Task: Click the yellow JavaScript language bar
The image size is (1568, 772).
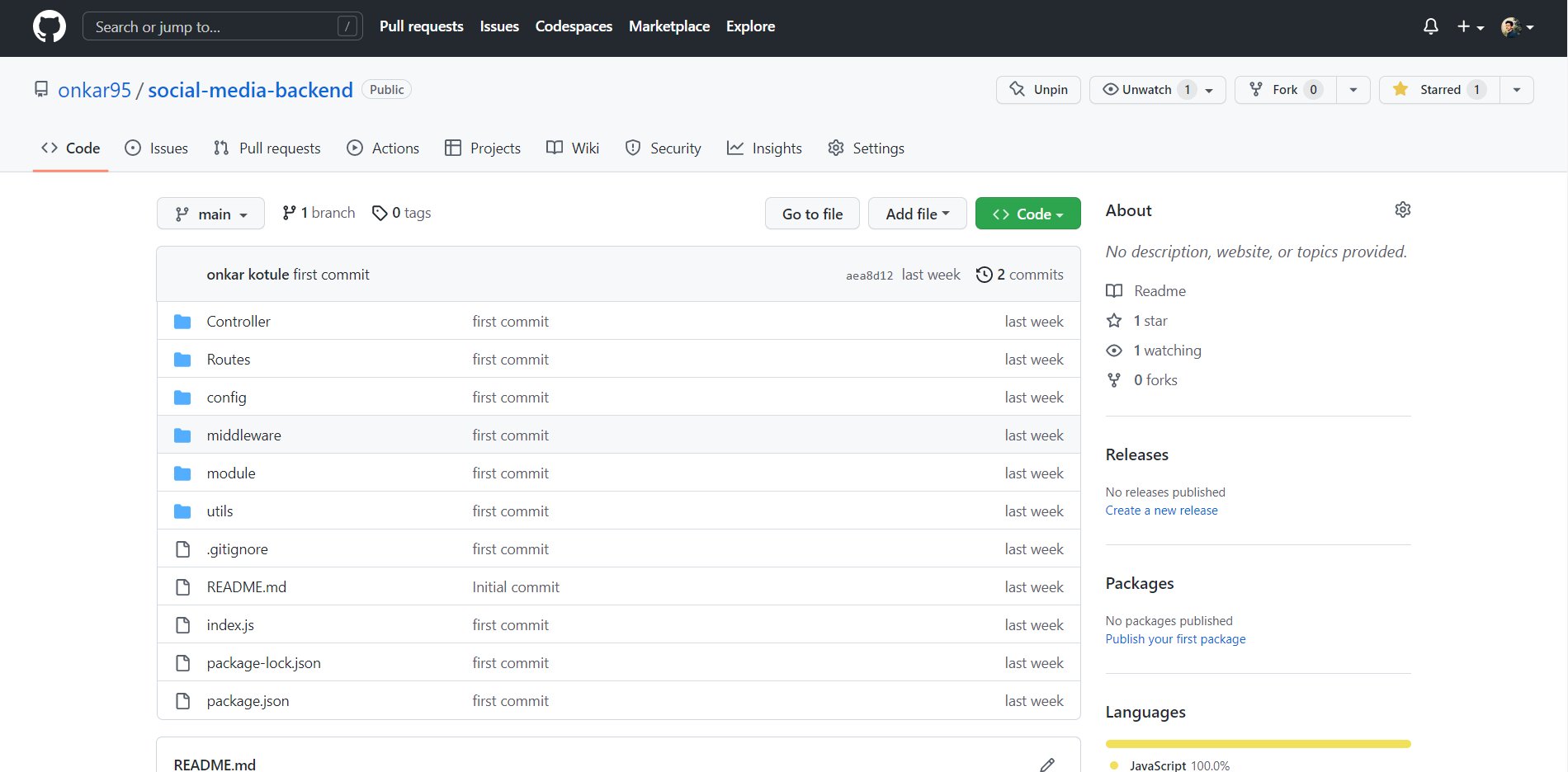Action: (x=1258, y=744)
